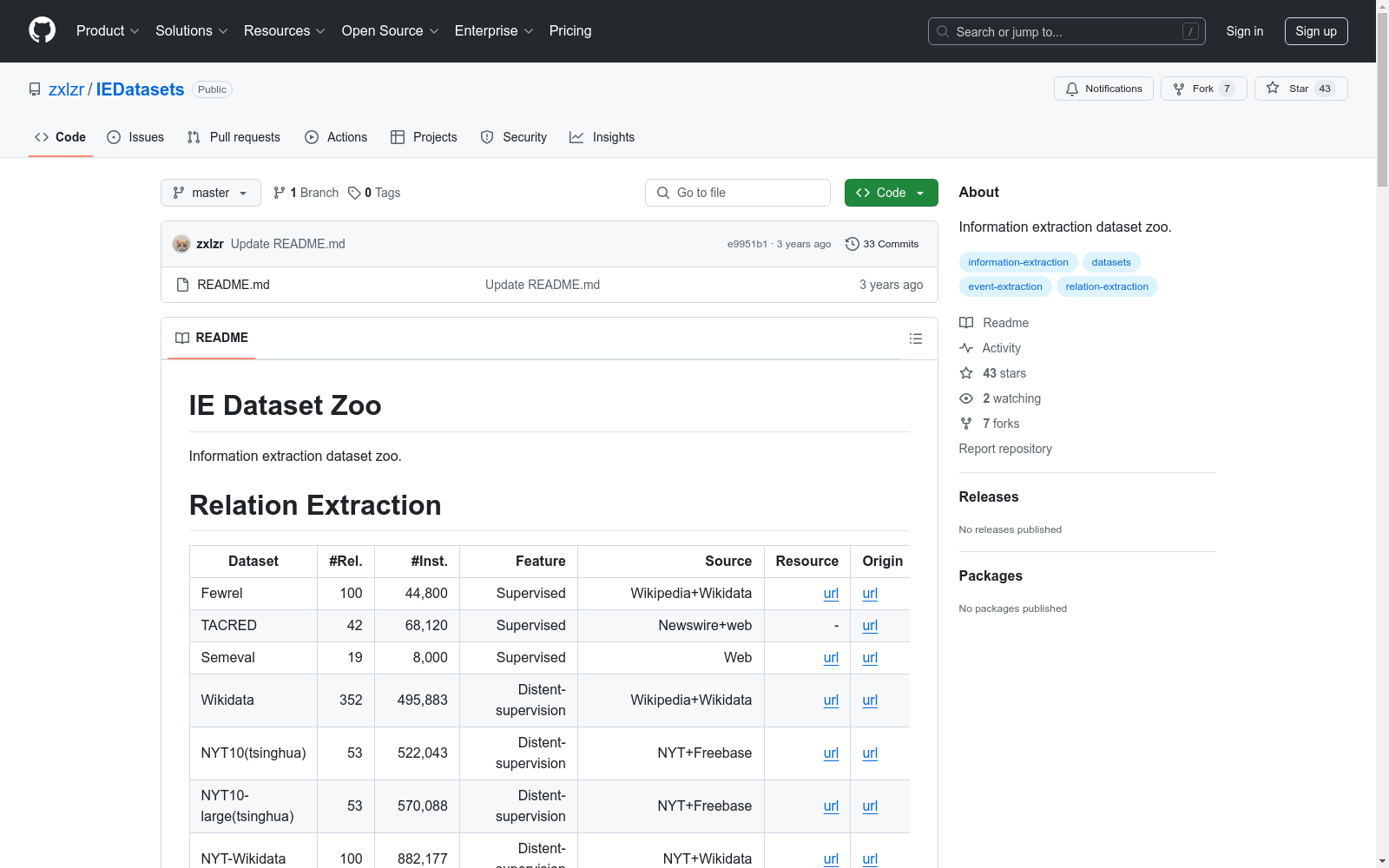Open the GitHub homepage logo
The image size is (1389, 868).
click(42, 30)
